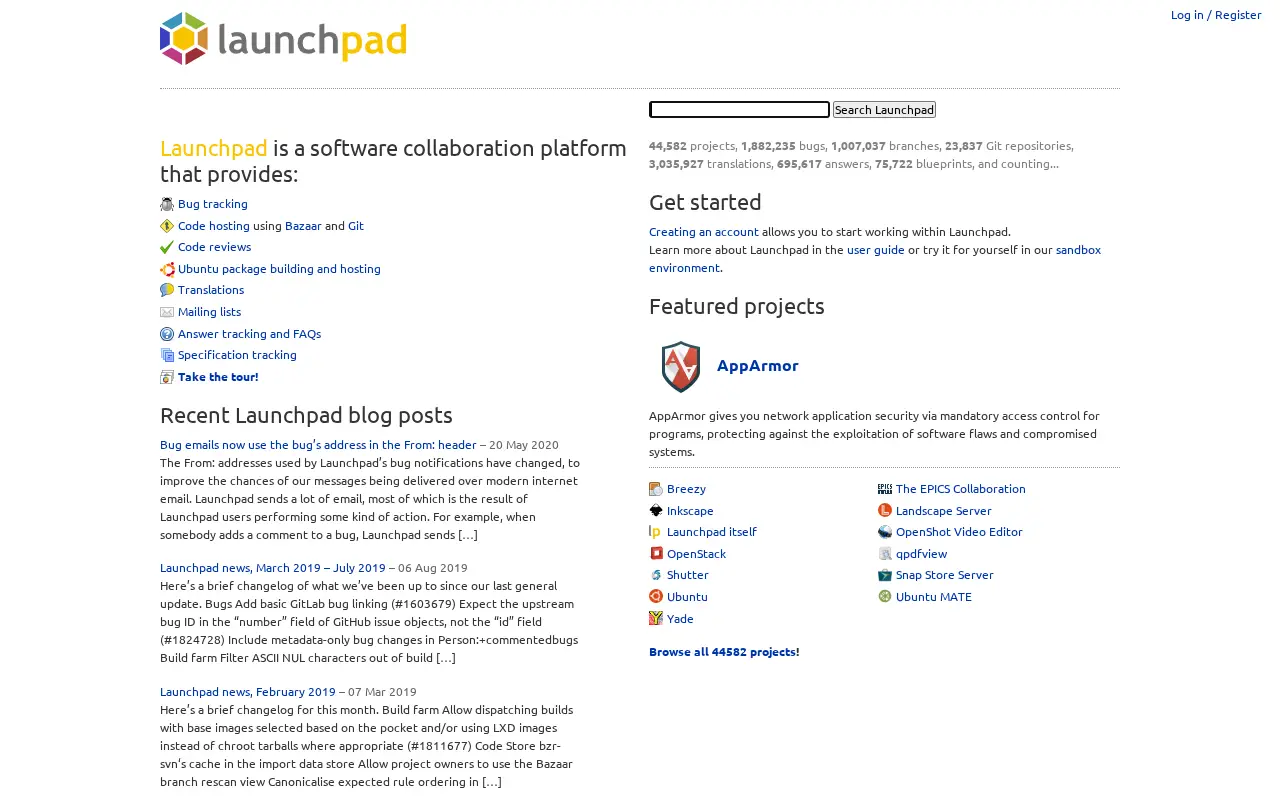Click the OpenStack project icon
Viewport: 1280px width, 800px height.
656,554
